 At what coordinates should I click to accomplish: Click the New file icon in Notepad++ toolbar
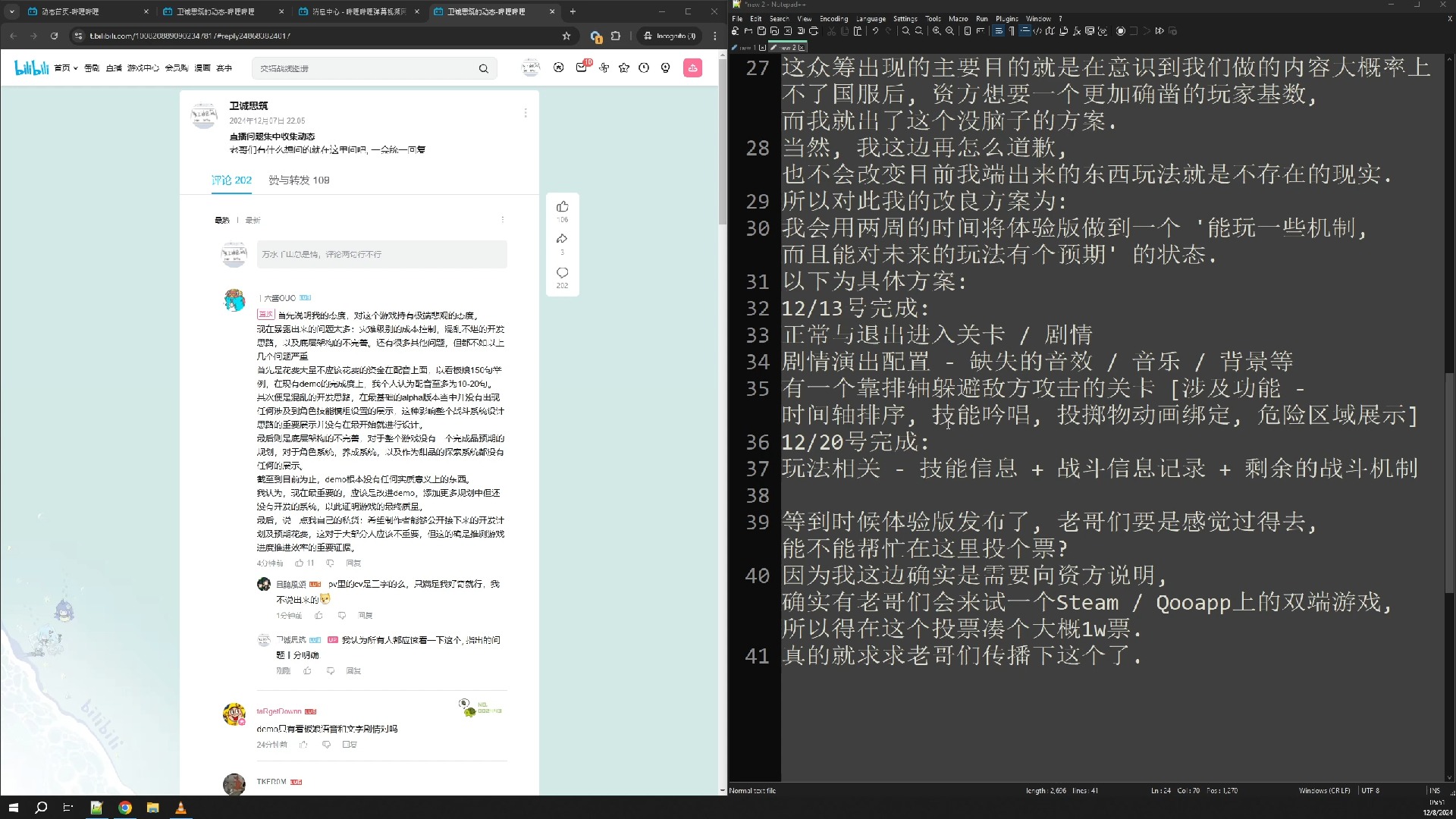click(x=736, y=31)
